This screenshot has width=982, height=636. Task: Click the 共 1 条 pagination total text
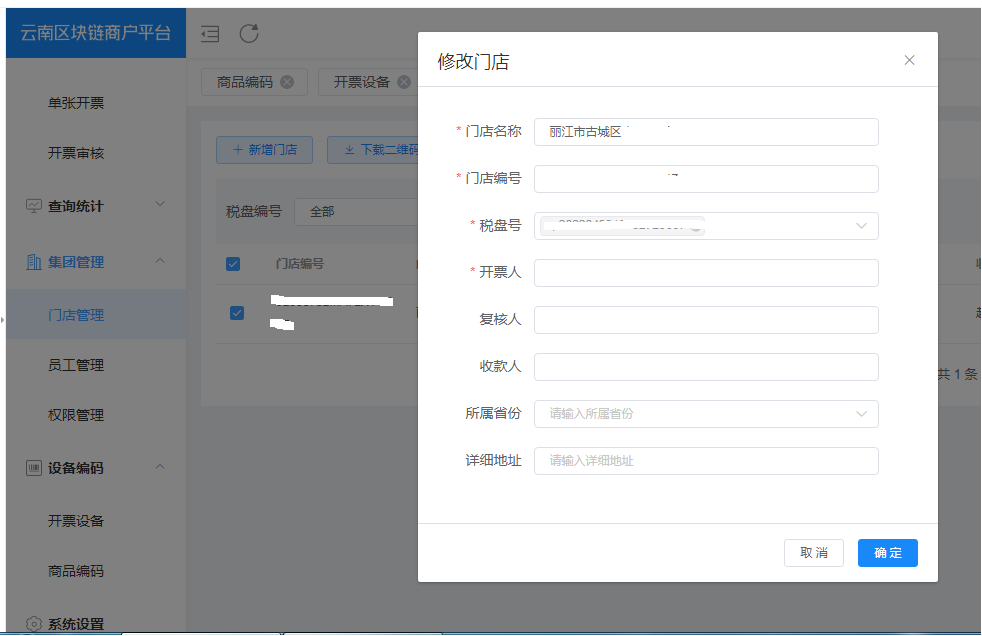click(957, 374)
